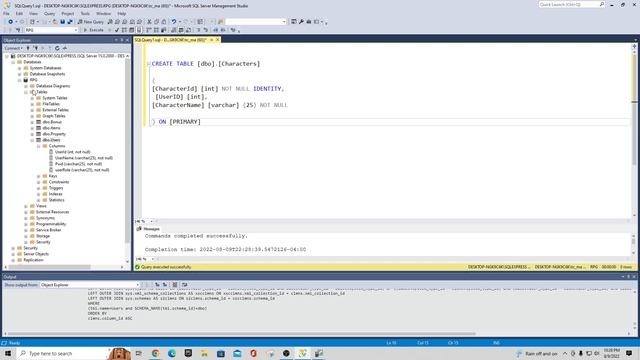Select the Pwd (varchar(25), not null) column
The image size is (640, 360).
(78, 164)
